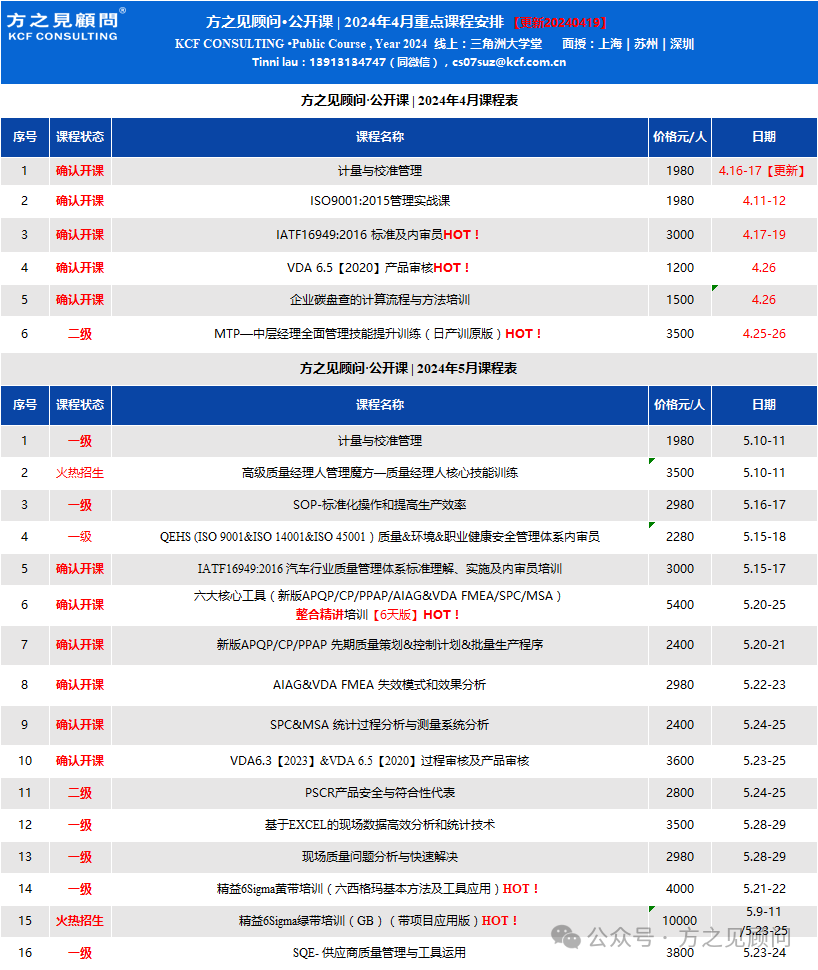Click the date 5.15-17
The image size is (818, 970).
764,569
